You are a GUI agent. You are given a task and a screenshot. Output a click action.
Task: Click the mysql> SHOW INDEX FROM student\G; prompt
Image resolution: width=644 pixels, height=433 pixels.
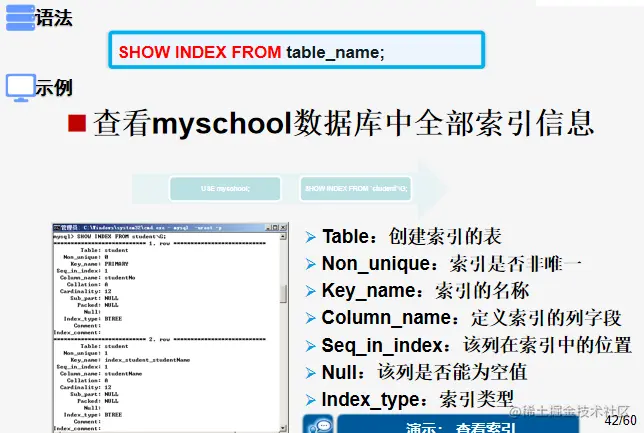pyautogui.click(x=110, y=237)
